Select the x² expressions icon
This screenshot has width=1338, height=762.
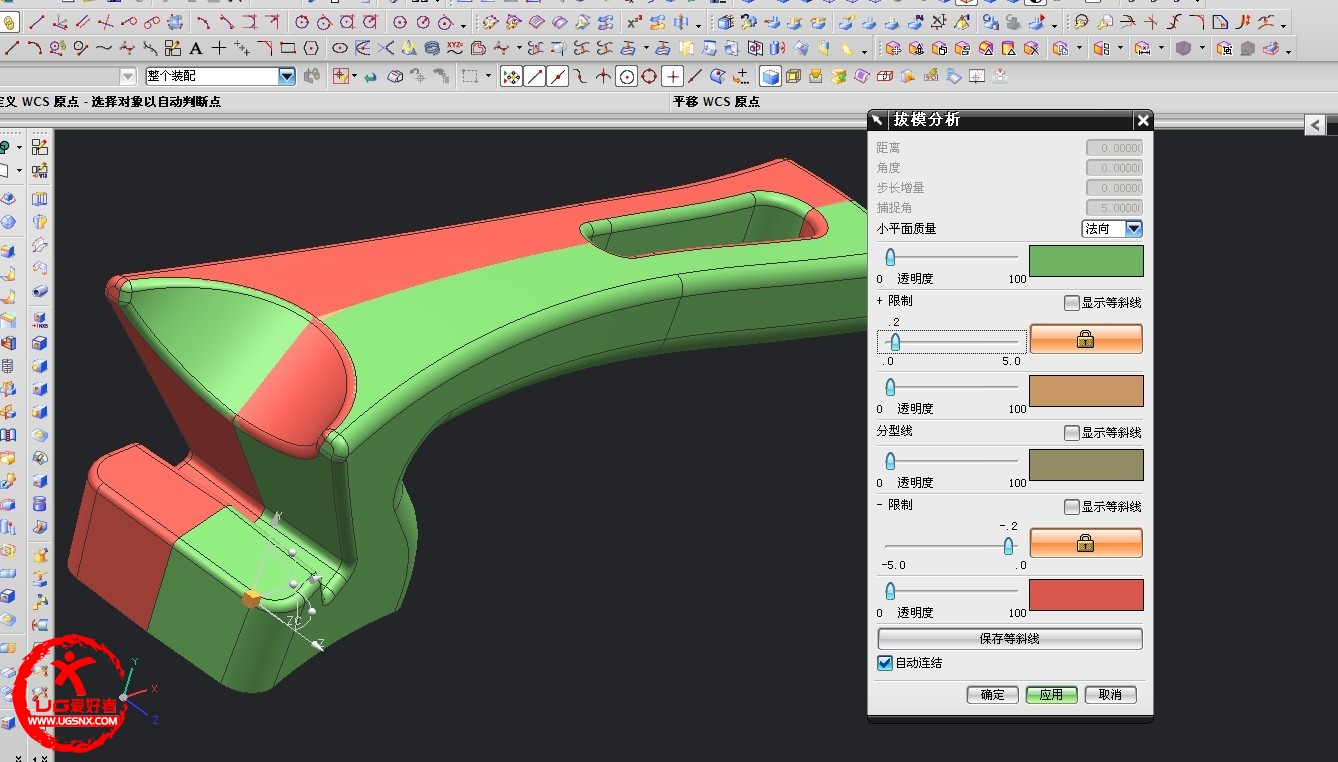tap(634, 21)
